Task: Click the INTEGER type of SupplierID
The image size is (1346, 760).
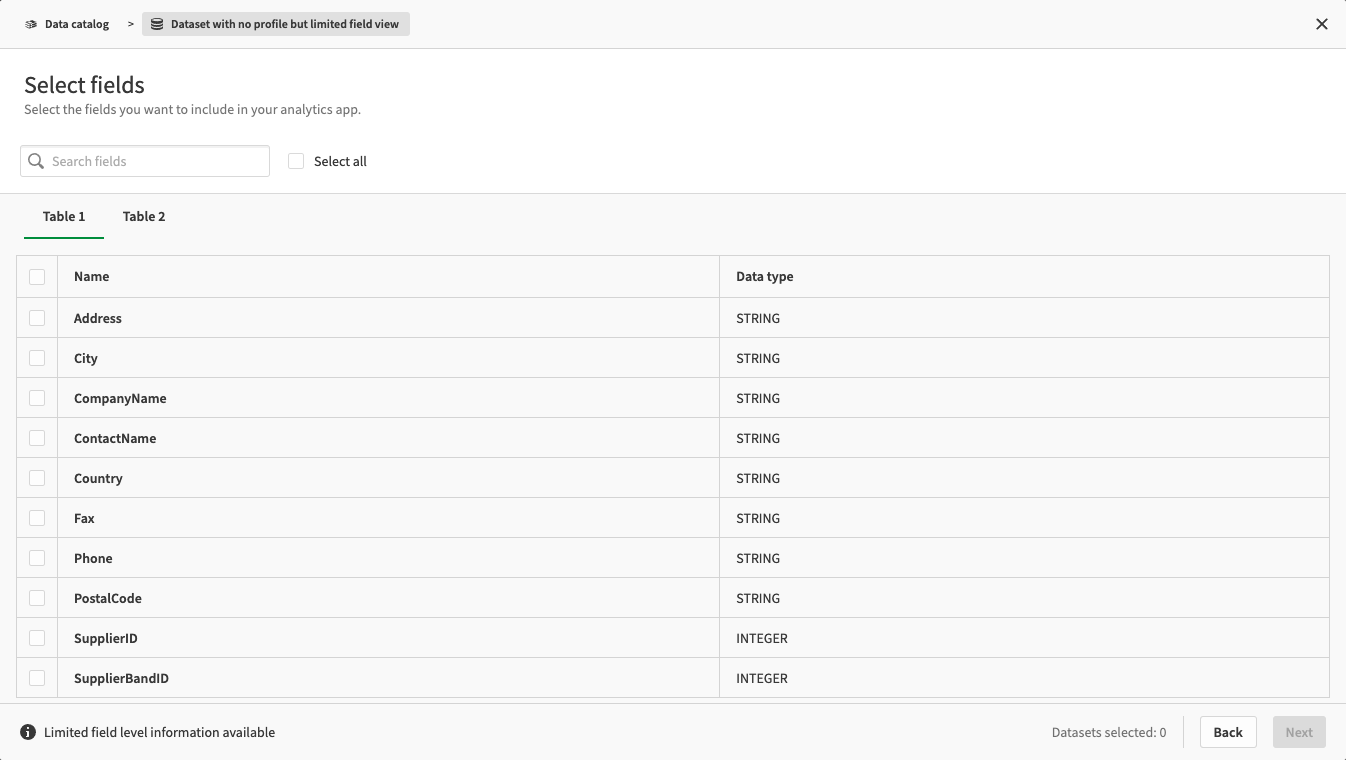Action: point(762,638)
